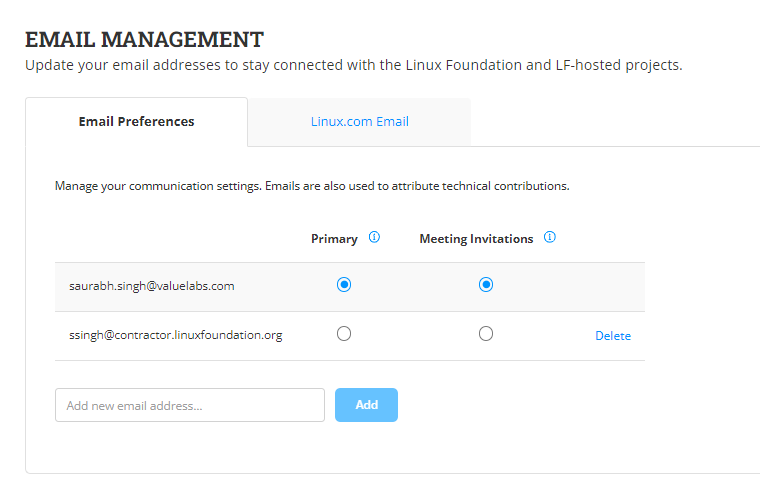Click the info icon beside Primary
The image size is (760, 479).
point(374,238)
